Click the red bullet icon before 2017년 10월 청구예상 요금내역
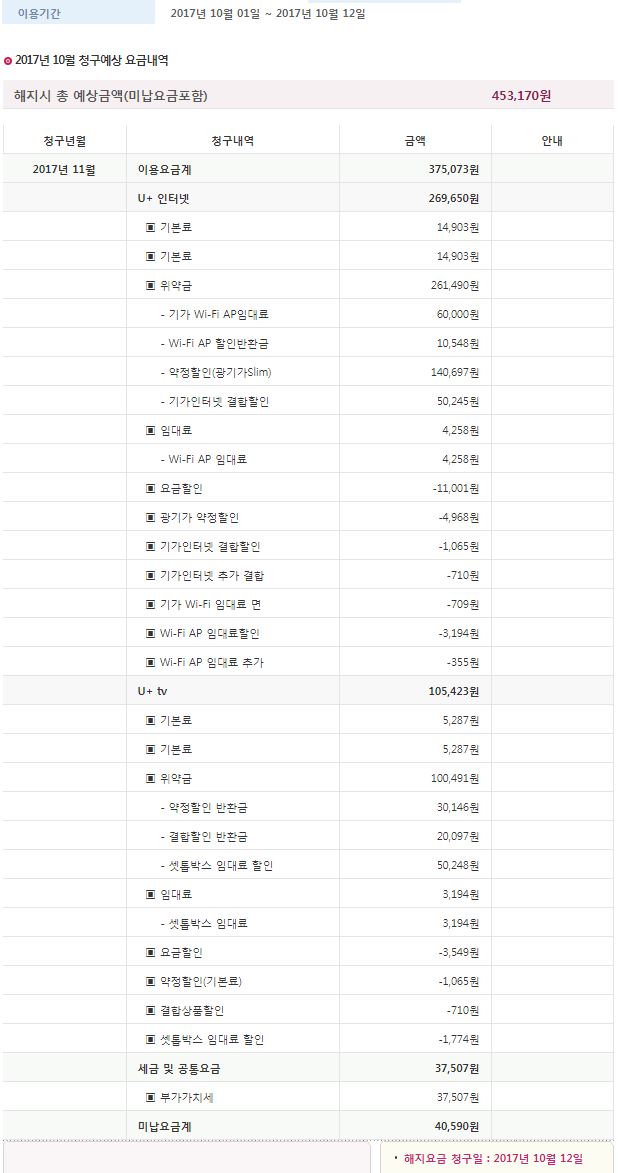Viewport: 618px width, 1173px height. [x=8, y=61]
